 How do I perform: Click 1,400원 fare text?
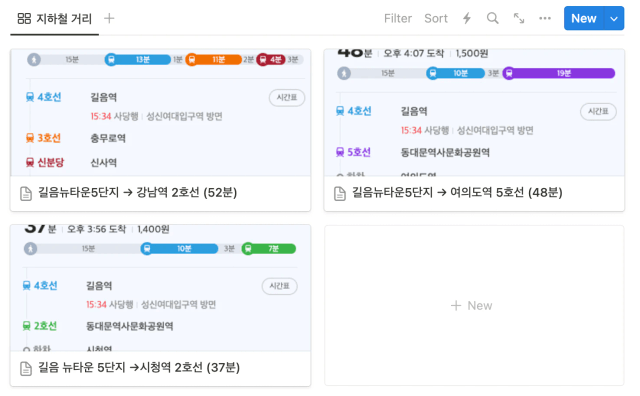[153, 229]
